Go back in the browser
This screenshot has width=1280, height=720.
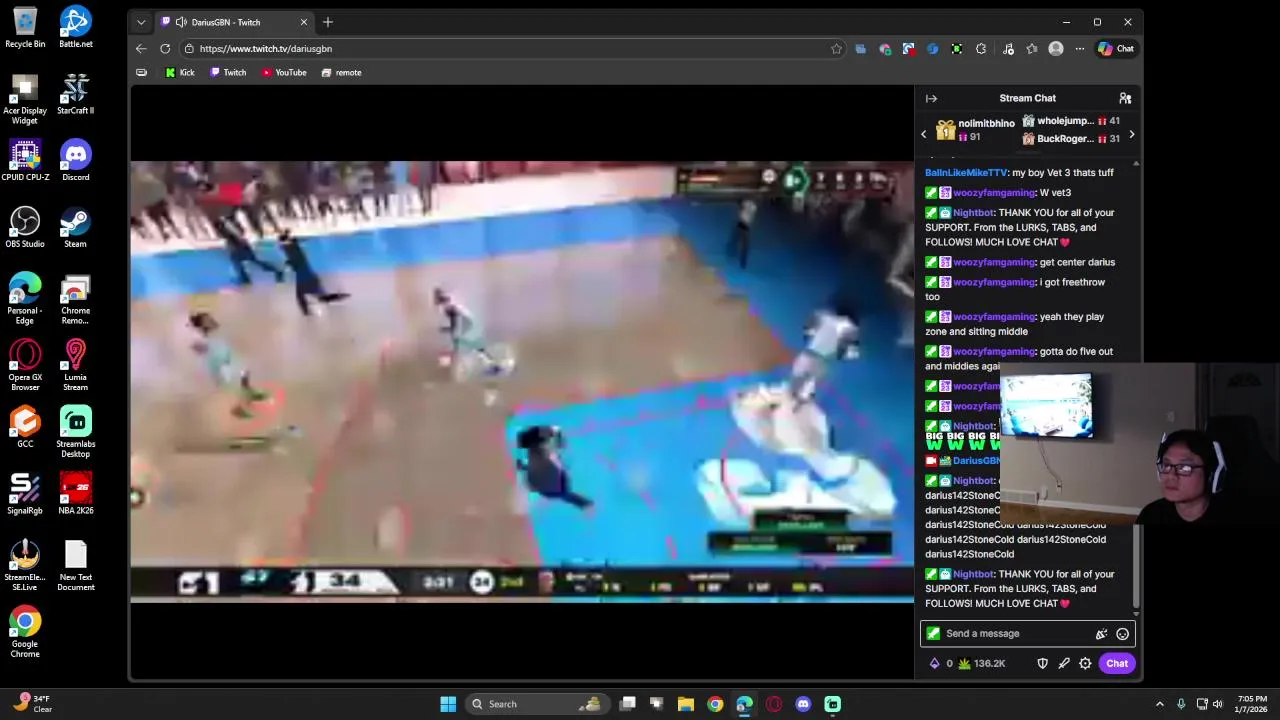click(141, 48)
